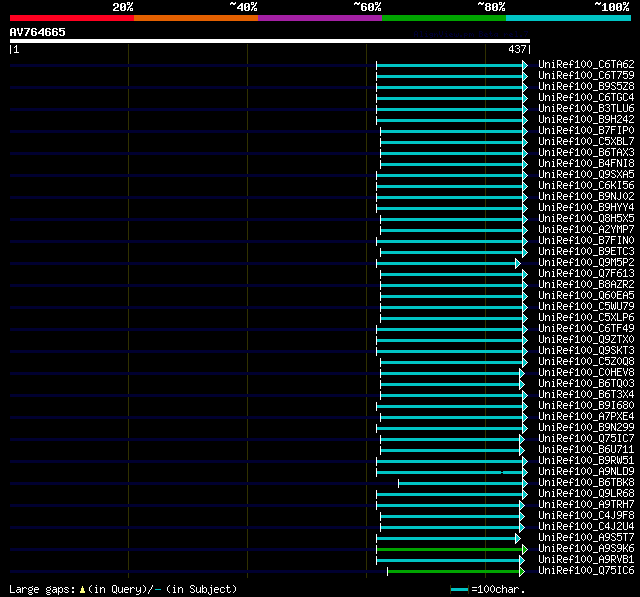Select the UniRef100_Q9ZTX0 label

pyautogui.click(x=586, y=340)
